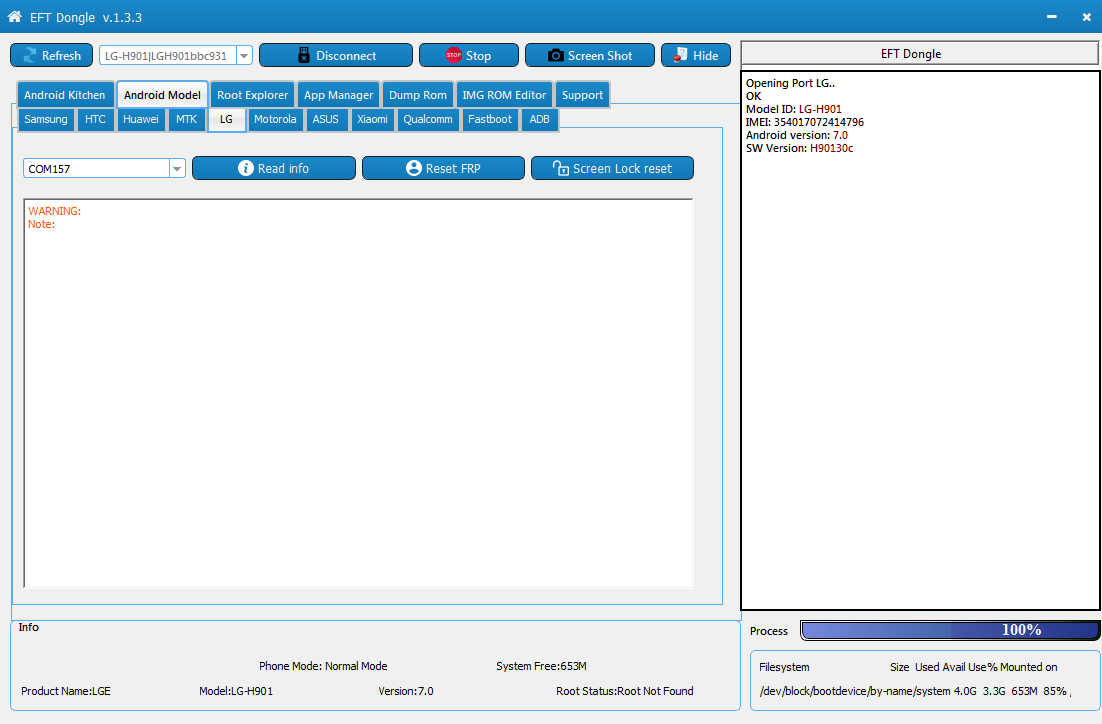Click the Hide button icon
The image size is (1102, 724).
point(680,55)
